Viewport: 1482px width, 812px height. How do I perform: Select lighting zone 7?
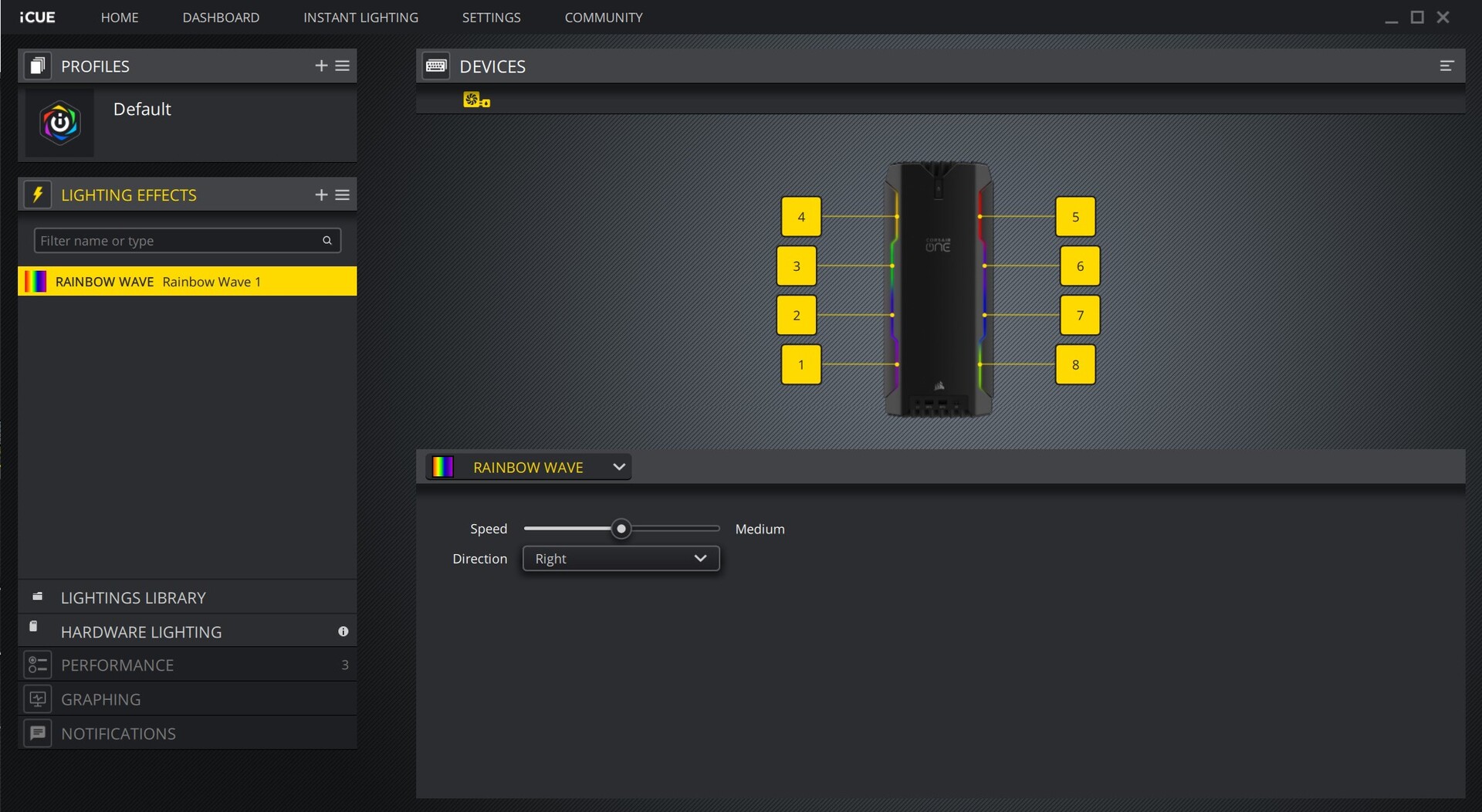1080,315
